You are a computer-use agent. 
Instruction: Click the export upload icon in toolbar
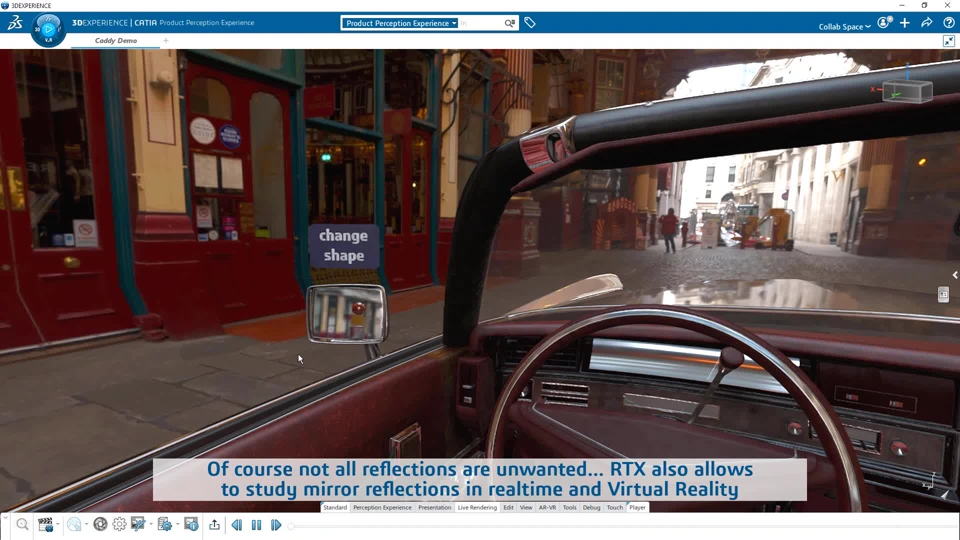pos(214,525)
